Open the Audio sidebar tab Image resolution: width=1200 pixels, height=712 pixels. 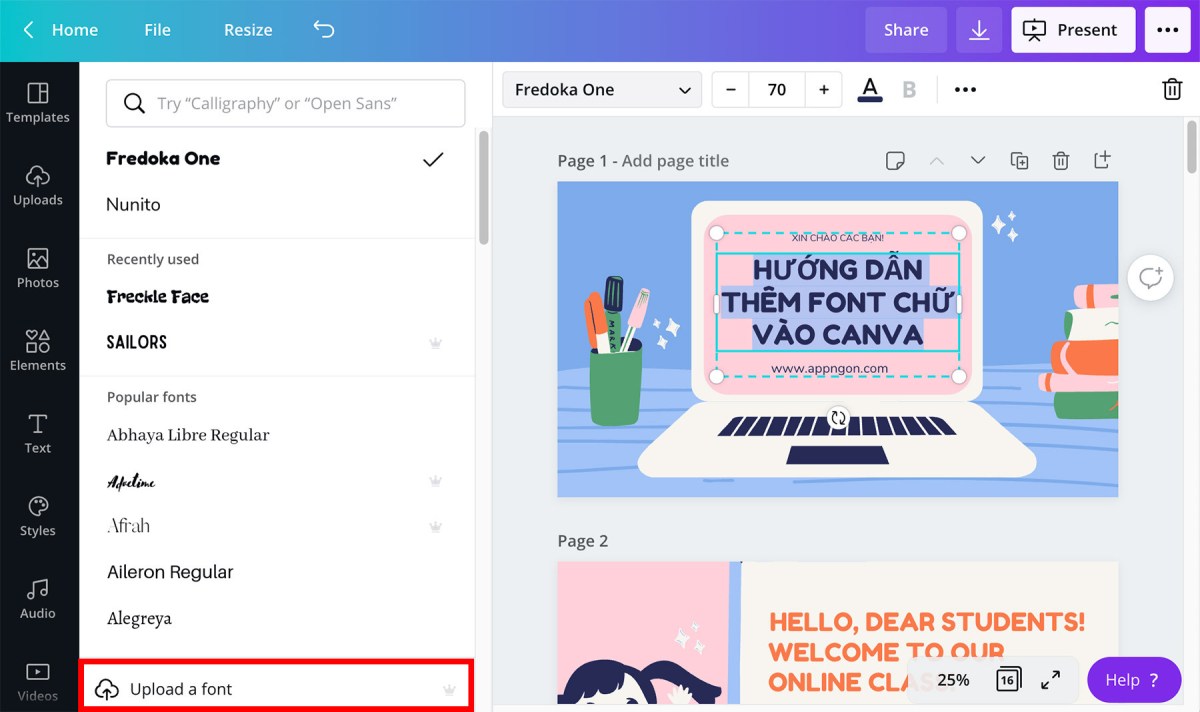pos(38,599)
